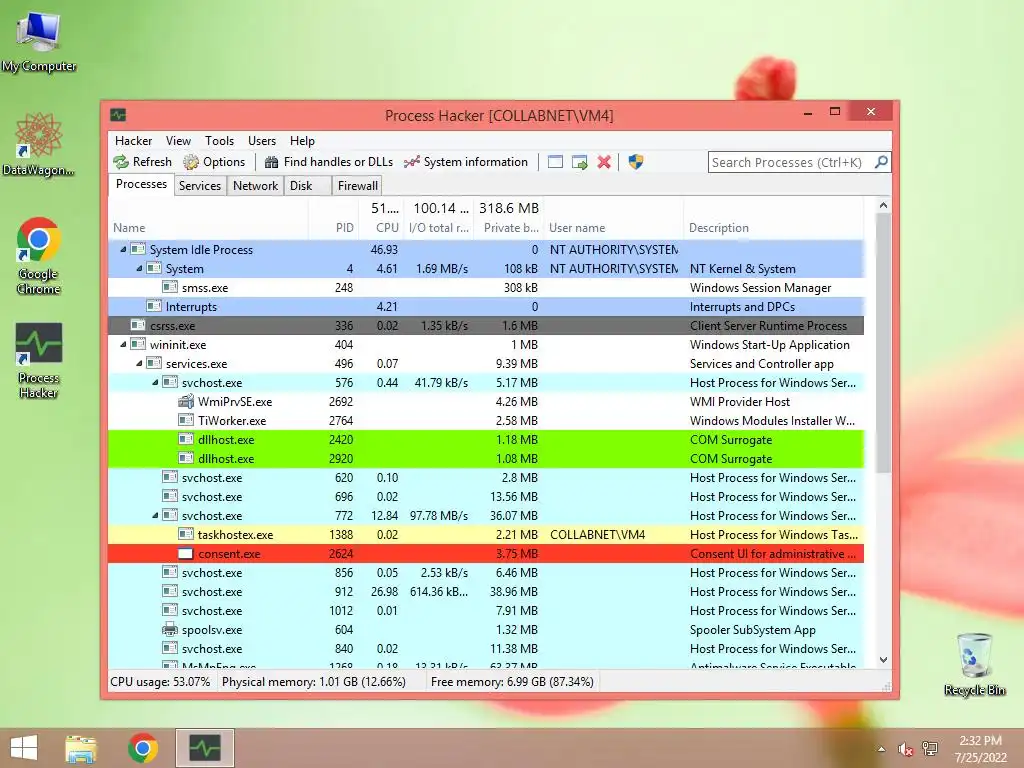Collapse the System Idle Process tree

[x=123, y=249]
